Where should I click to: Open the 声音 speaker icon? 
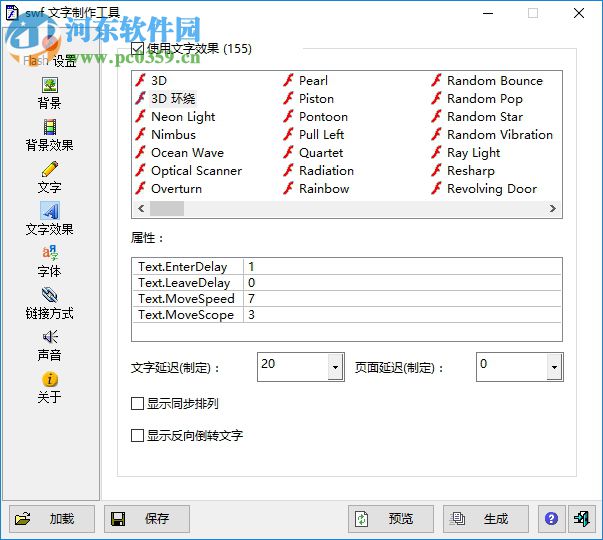(x=50, y=337)
